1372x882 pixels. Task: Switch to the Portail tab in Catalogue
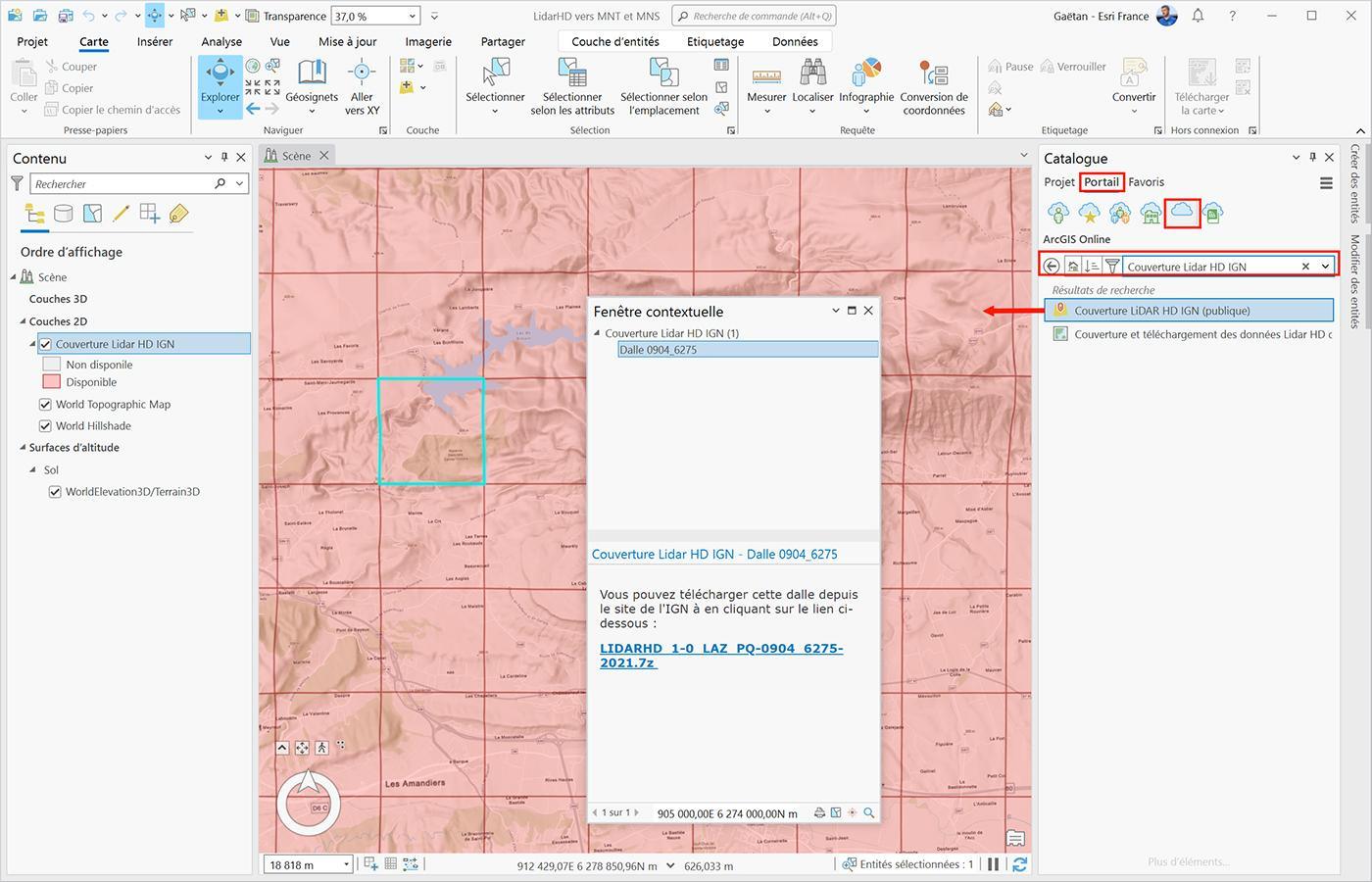pos(1102,182)
